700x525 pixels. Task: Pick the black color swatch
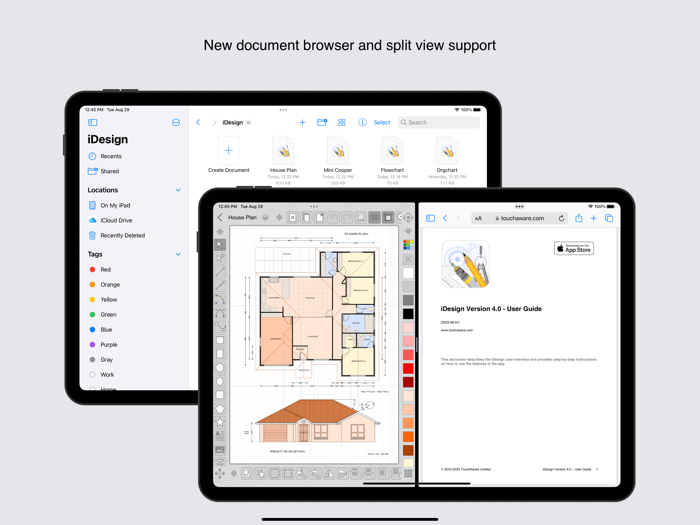point(408,314)
